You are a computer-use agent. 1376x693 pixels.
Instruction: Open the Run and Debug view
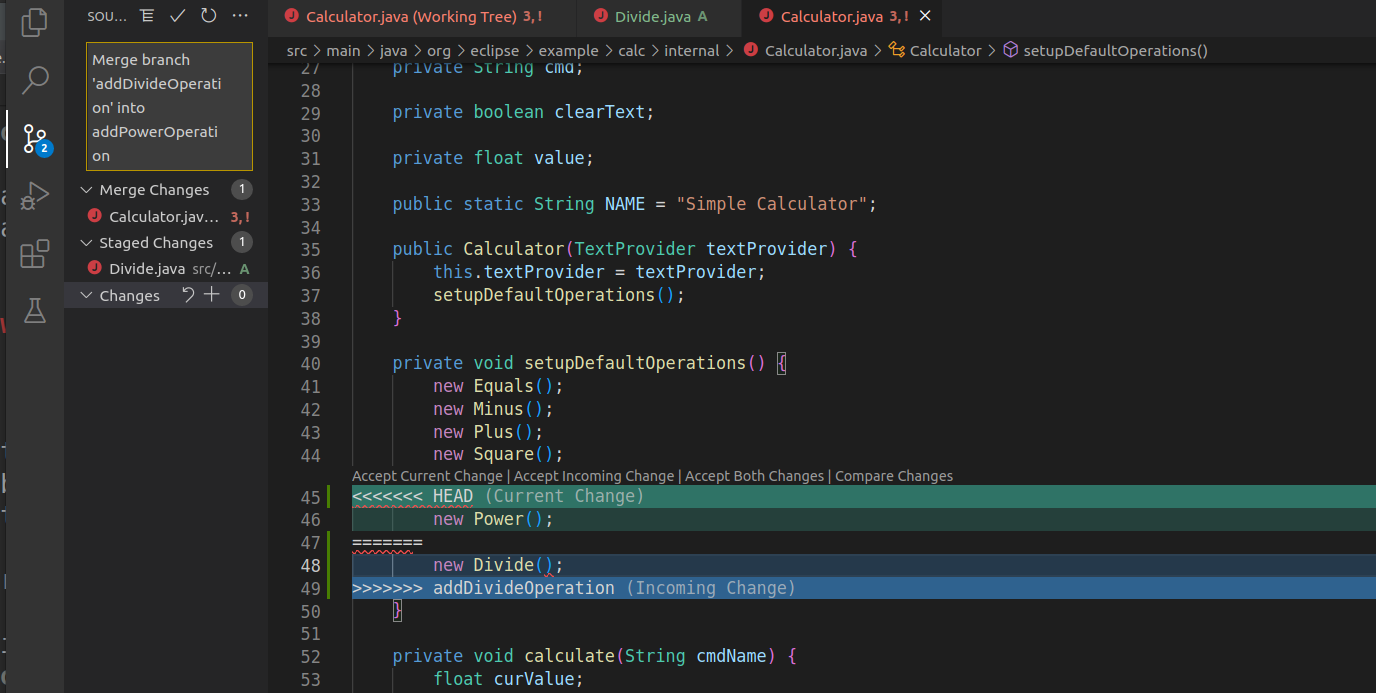point(34,196)
